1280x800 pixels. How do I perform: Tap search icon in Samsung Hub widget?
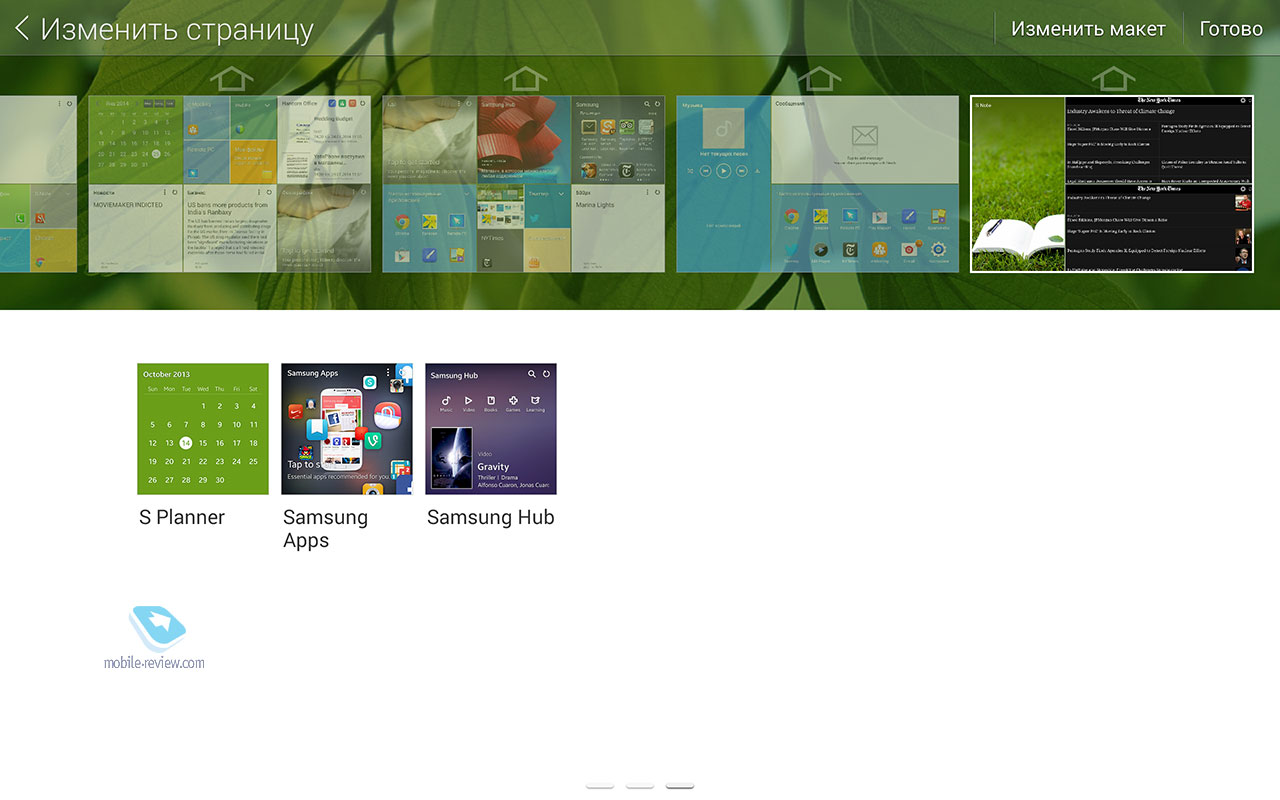coord(532,375)
